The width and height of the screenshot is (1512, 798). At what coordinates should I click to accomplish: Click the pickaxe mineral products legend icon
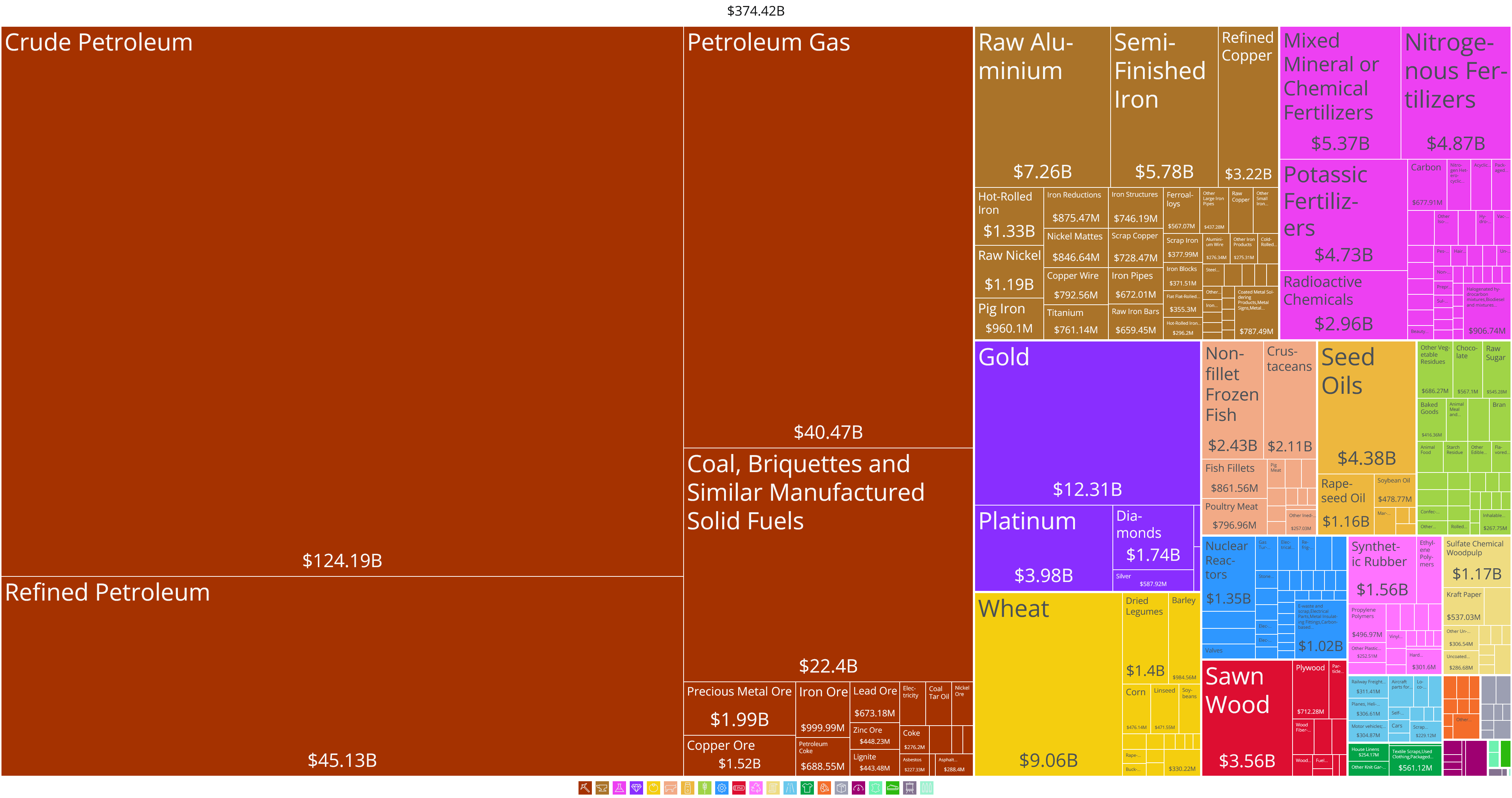tap(585, 788)
